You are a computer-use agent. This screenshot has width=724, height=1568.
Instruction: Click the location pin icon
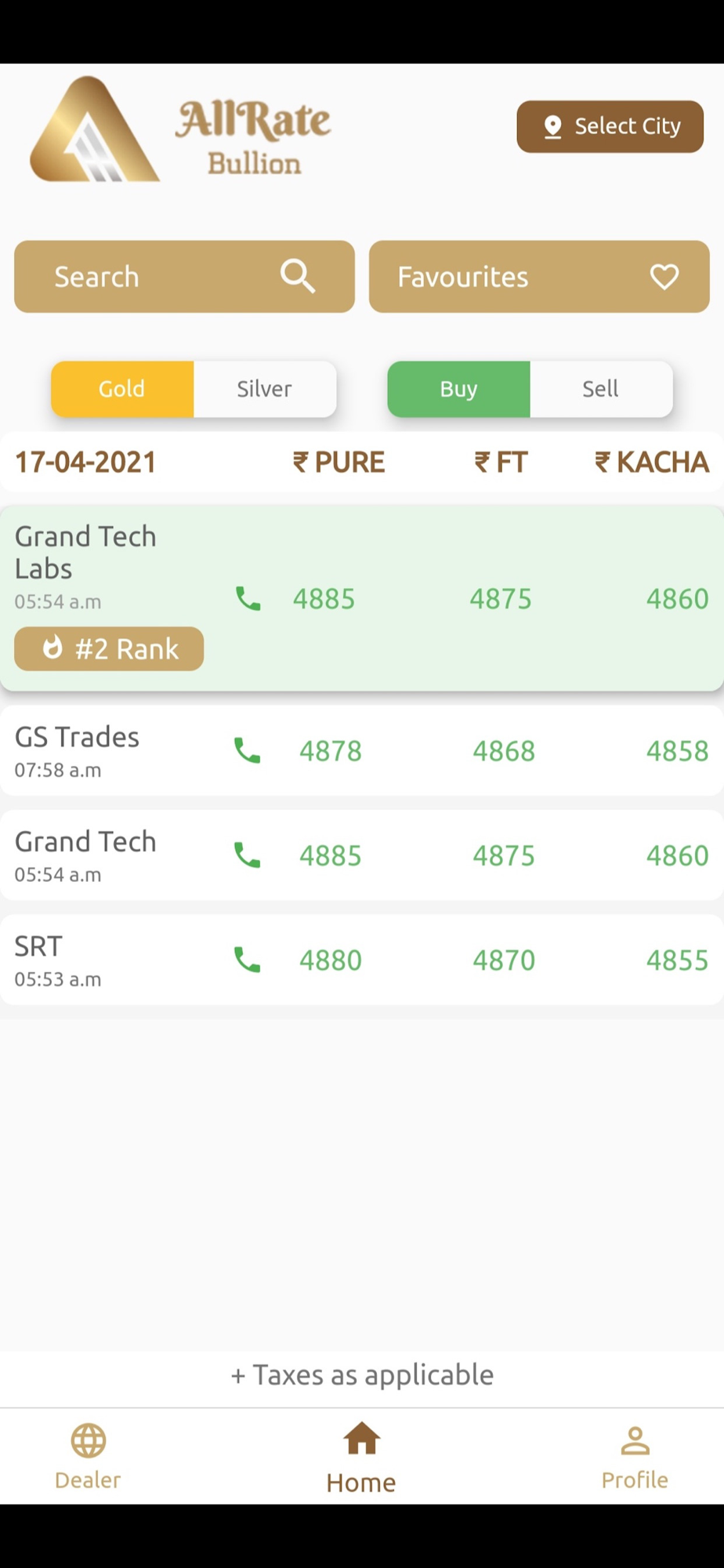click(552, 127)
